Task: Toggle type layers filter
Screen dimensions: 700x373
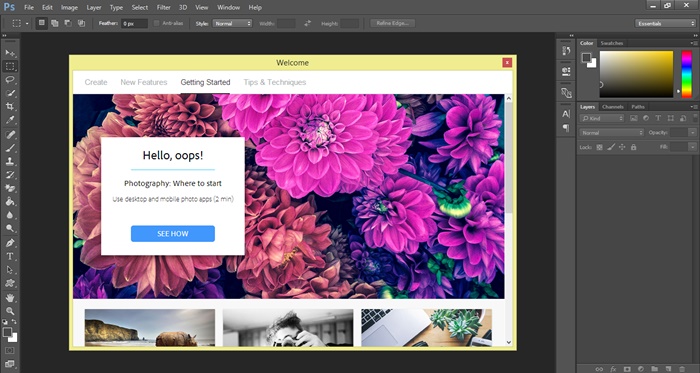Action: pos(658,118)
